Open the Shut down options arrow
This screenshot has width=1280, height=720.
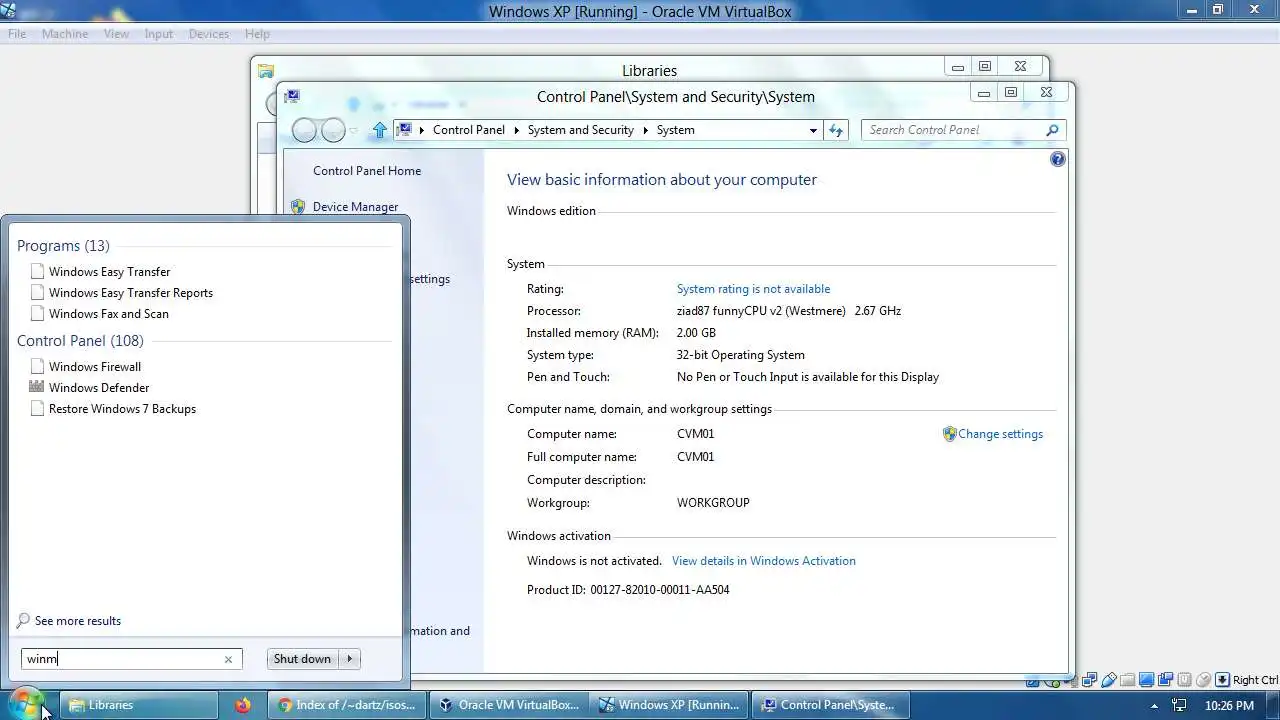pyautogui.click(x=350, y=659)
